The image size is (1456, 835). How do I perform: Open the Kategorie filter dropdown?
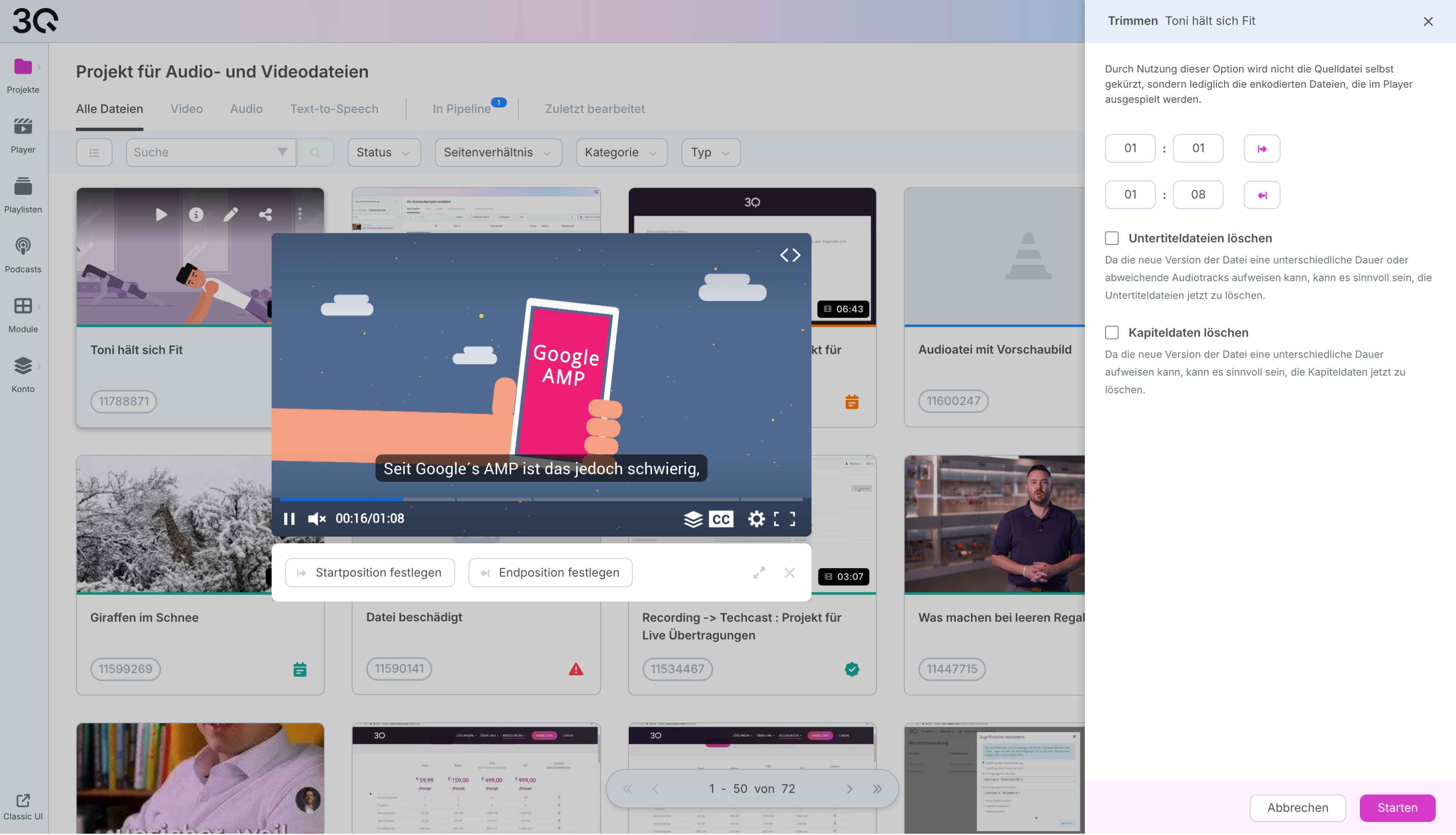tap(621, 152)
